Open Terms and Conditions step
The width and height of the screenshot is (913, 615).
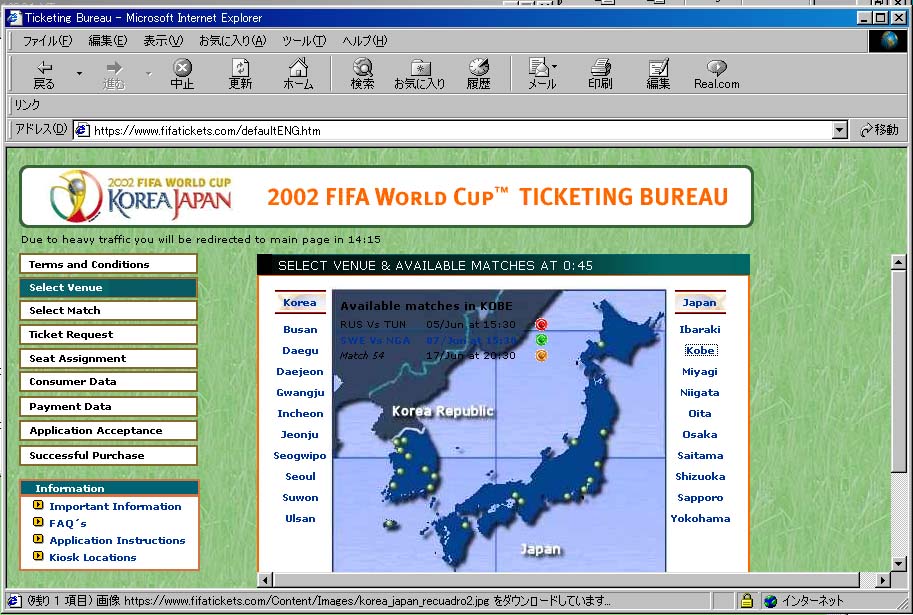click(108, 264)
